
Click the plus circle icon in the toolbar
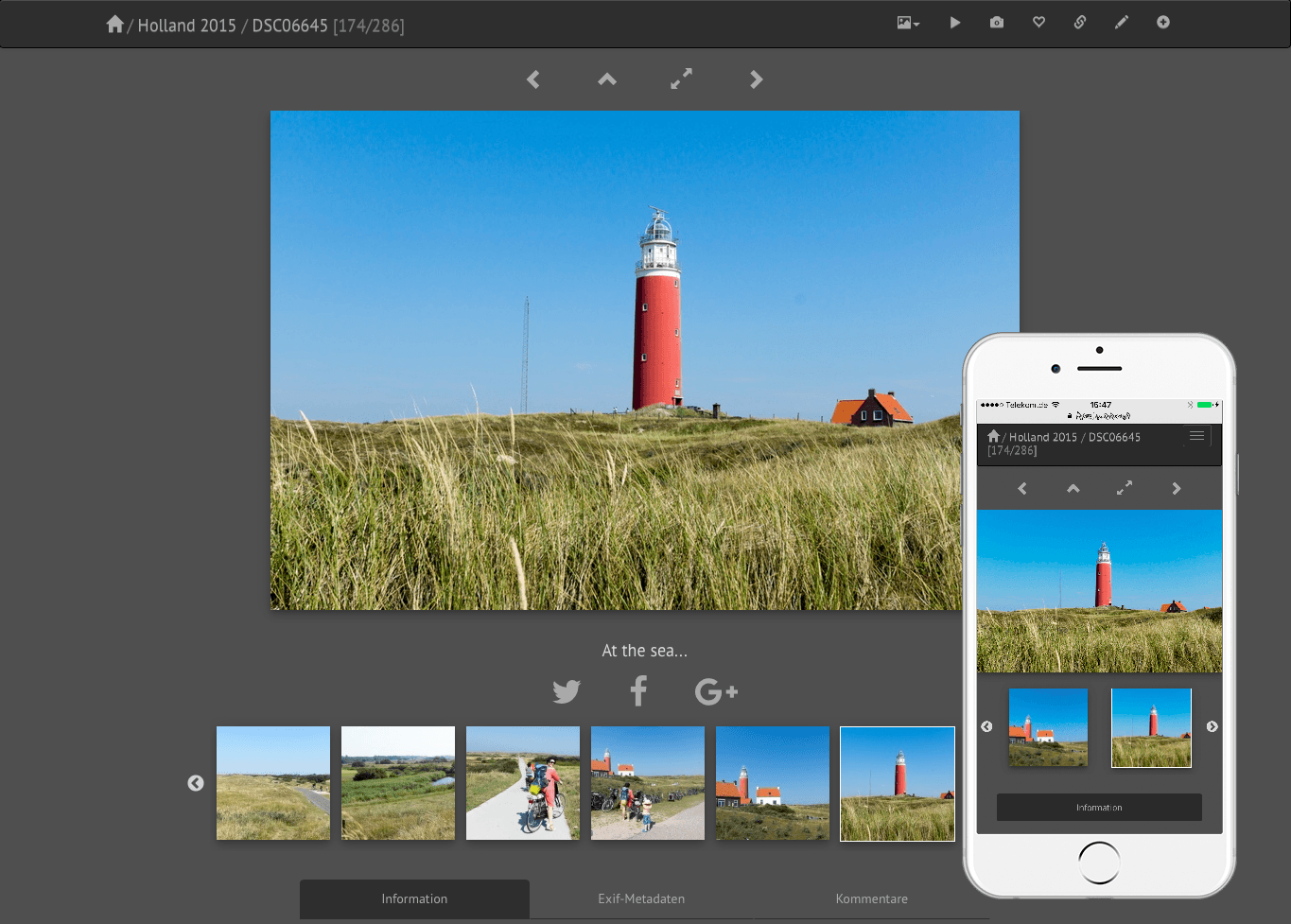(1163, 23)
